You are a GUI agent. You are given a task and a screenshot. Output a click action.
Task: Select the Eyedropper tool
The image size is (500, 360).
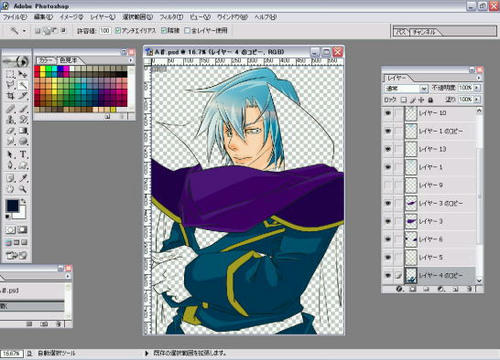click(23, 178)
